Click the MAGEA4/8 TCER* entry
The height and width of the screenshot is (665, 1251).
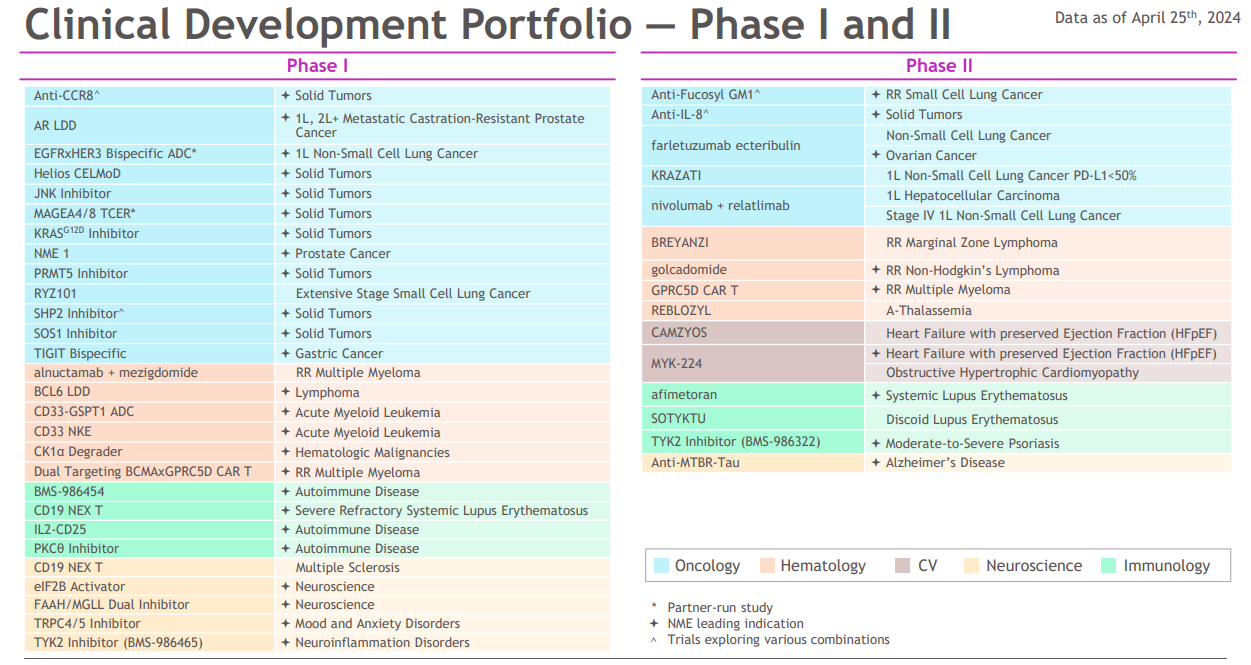click(x=84, y=214)
